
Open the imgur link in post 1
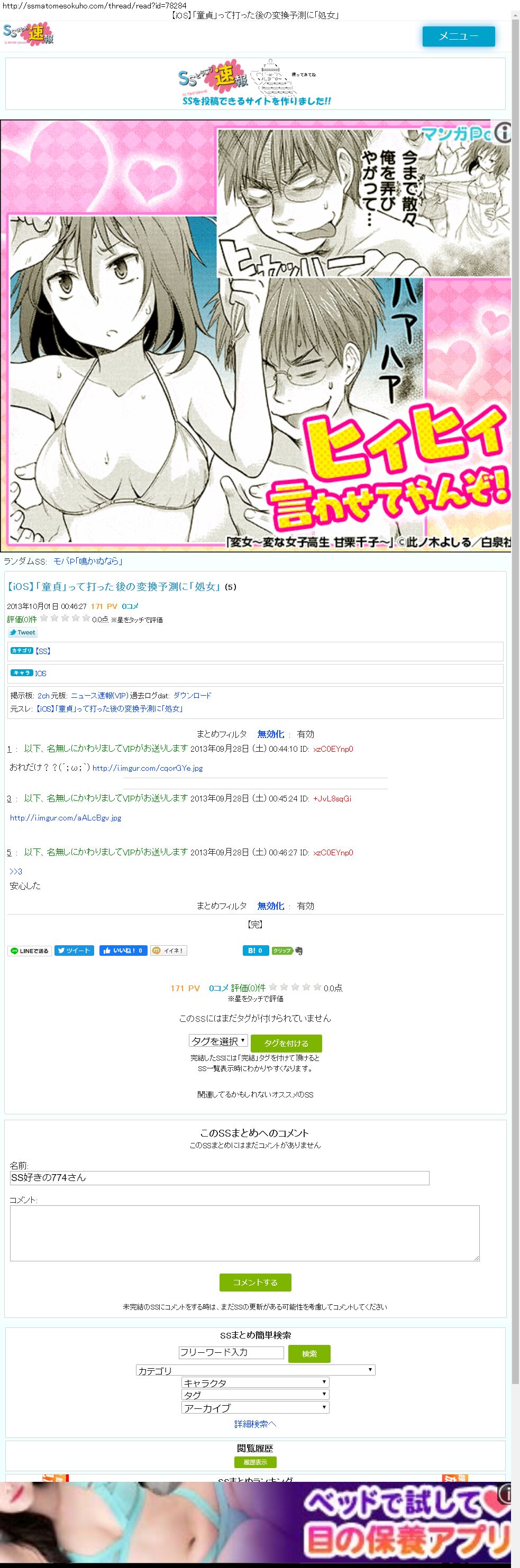point(148,768)
